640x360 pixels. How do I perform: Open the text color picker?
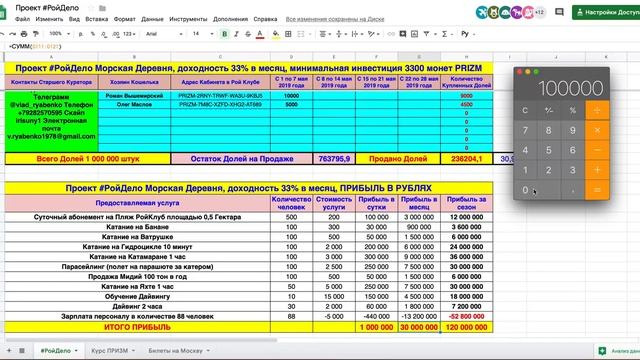(x=260, y=34)
